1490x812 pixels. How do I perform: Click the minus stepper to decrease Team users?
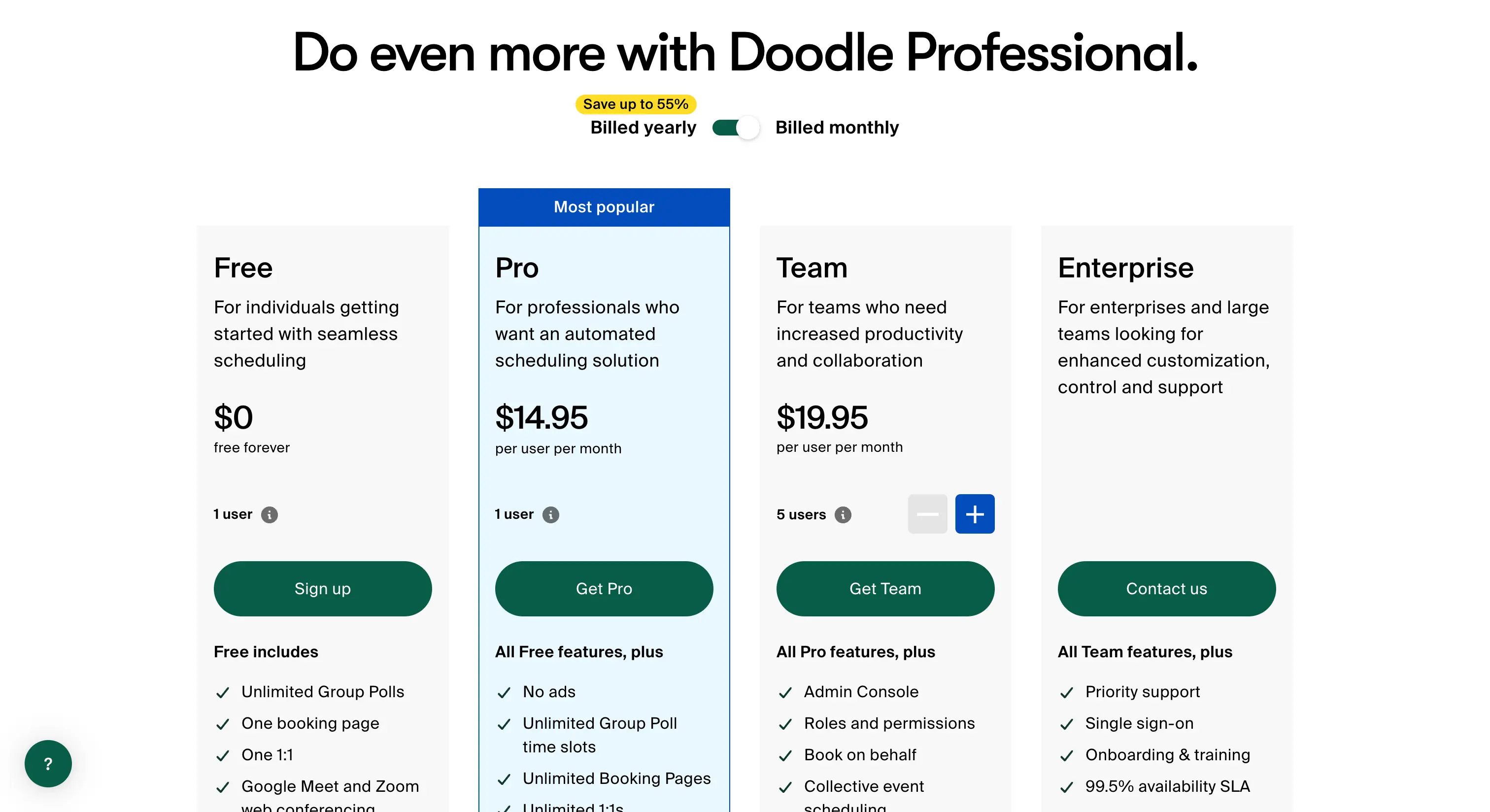[925, 514]
